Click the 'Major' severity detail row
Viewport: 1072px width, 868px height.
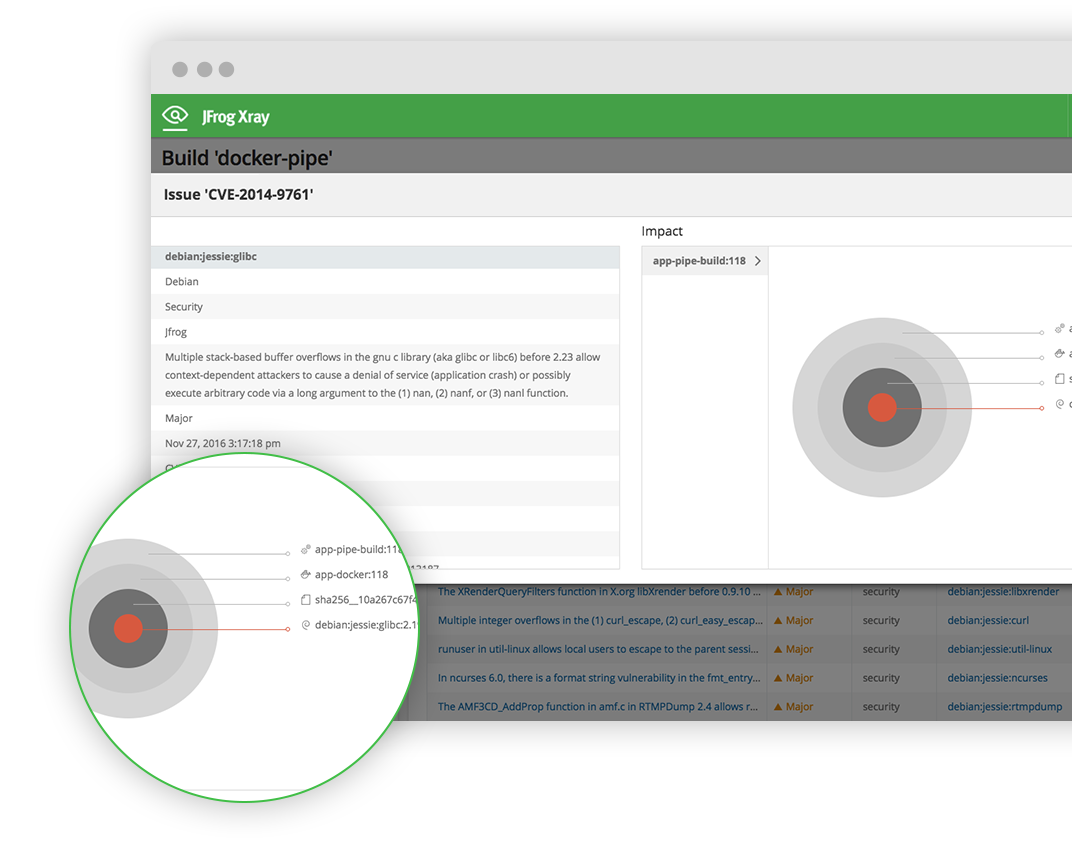pyautogui.click(x=386, y=418)
